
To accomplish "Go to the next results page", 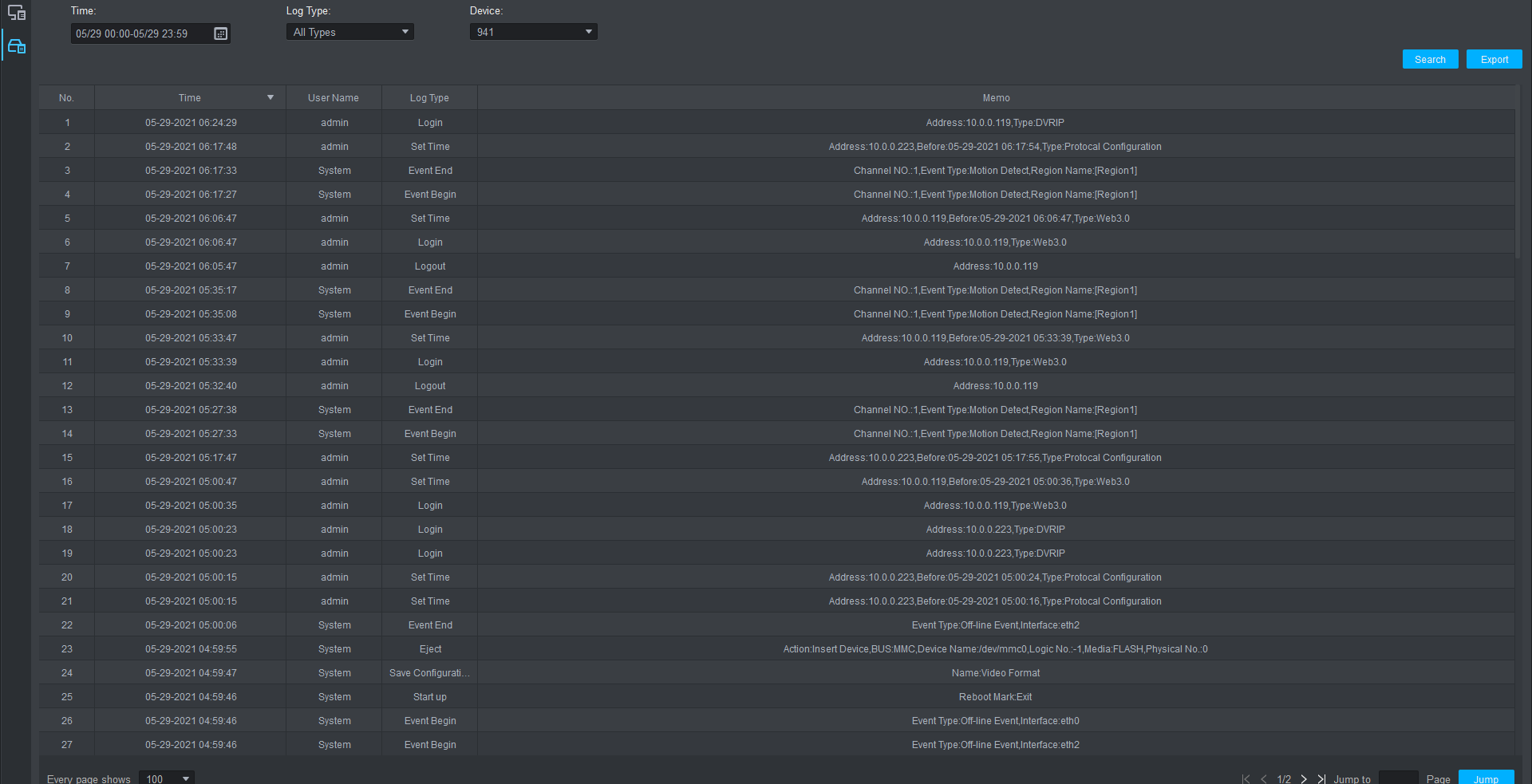I will [x=1304, y=779].
